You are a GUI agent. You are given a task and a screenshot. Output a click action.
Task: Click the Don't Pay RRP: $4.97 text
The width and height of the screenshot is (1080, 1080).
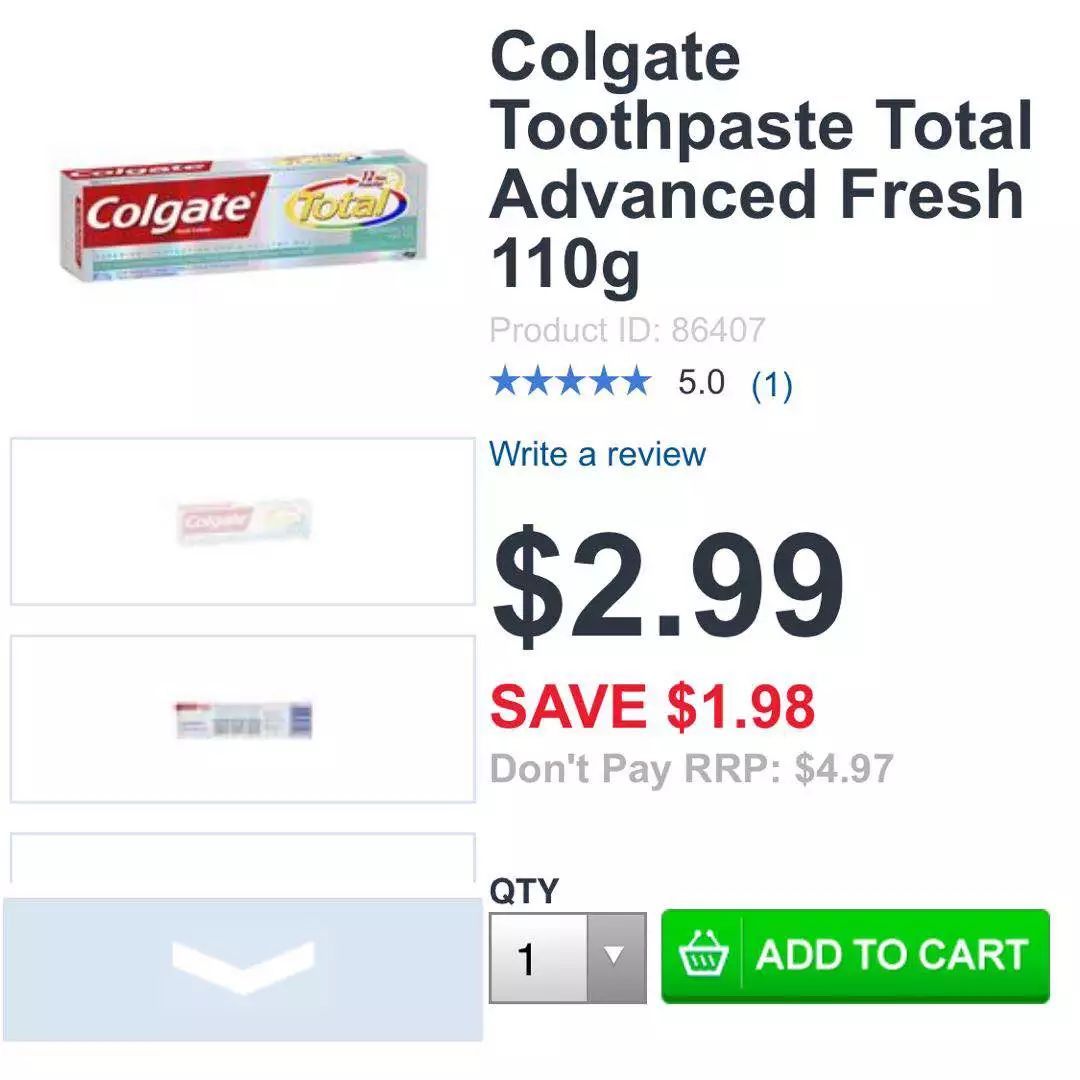coord(692,769)
